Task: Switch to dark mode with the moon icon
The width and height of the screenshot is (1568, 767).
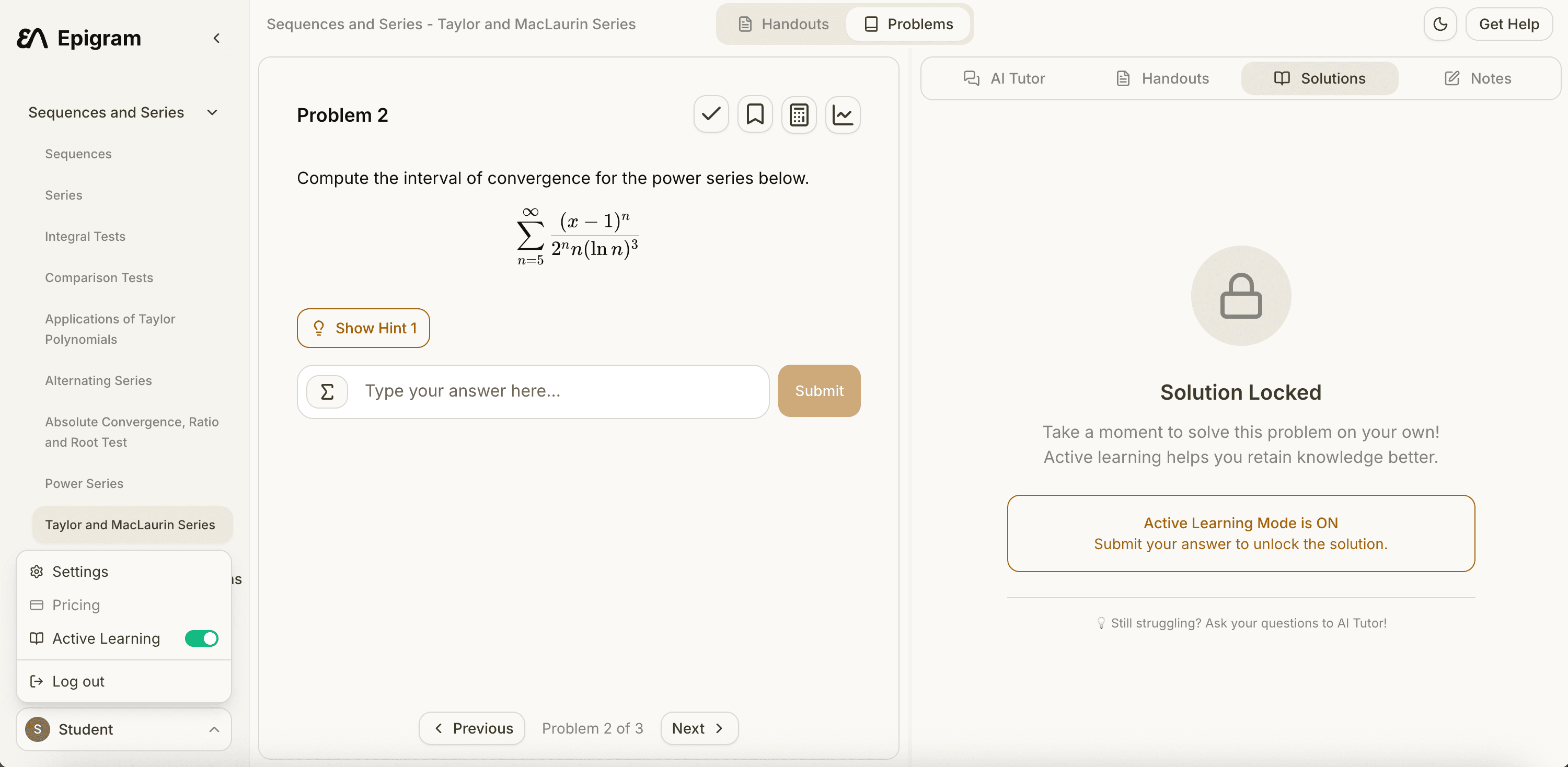Action: pos(1439,25)
